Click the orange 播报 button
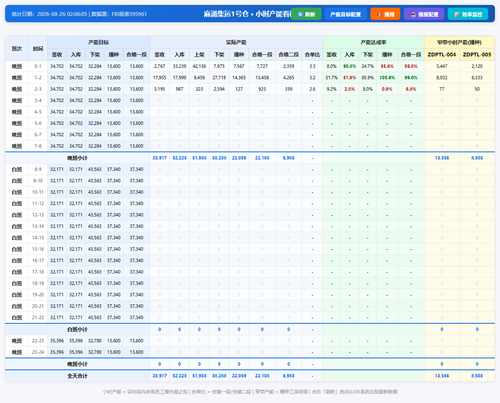This screenshot has width=500, height=403. (x=385, y=14)
